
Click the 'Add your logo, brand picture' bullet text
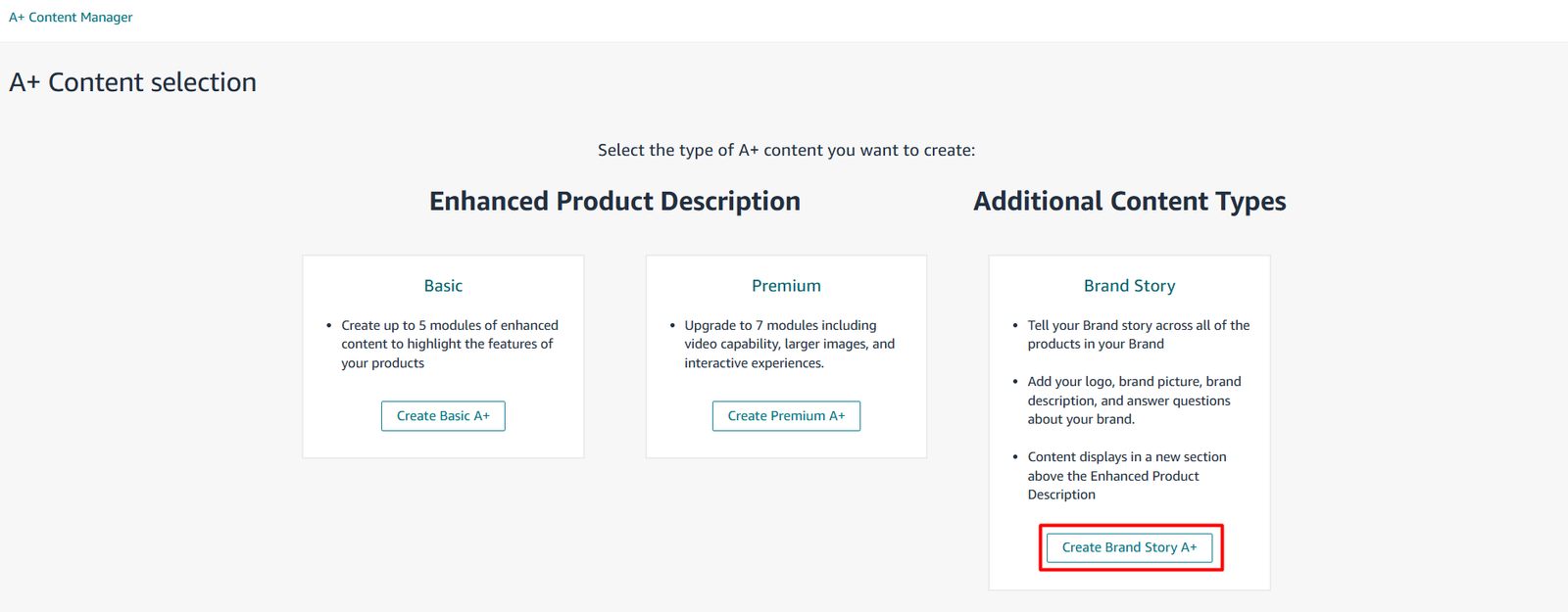(1134, 400)
